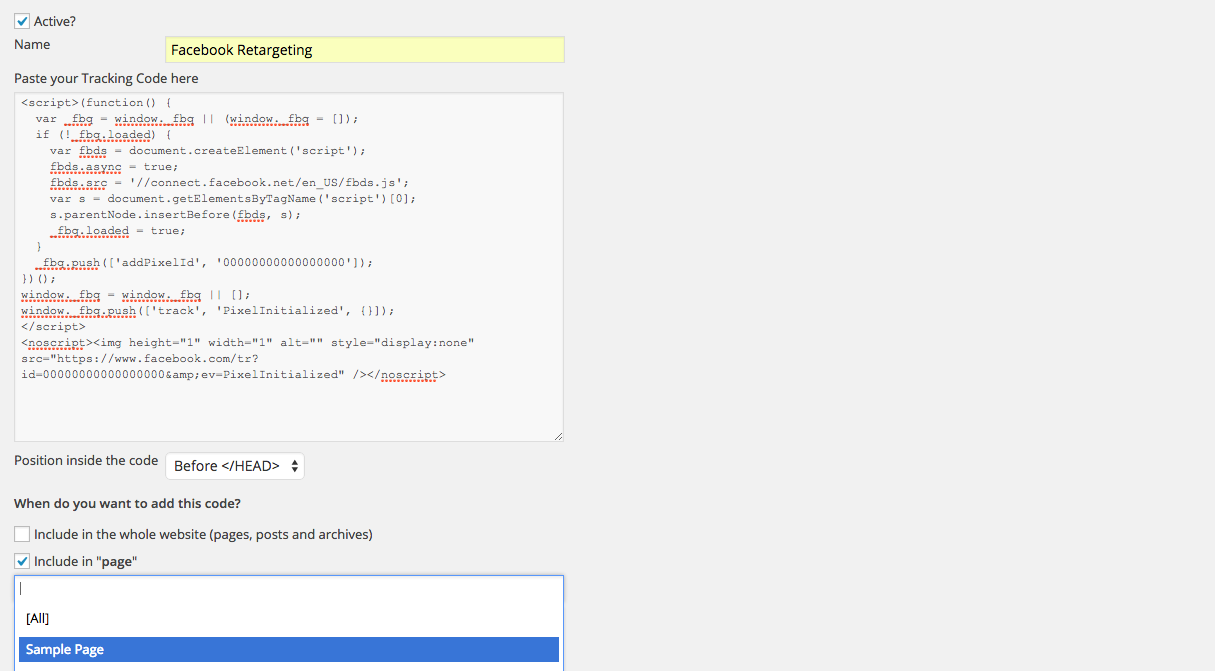Click the "When do you want to add this code?" heading

(x=127, y=503)
